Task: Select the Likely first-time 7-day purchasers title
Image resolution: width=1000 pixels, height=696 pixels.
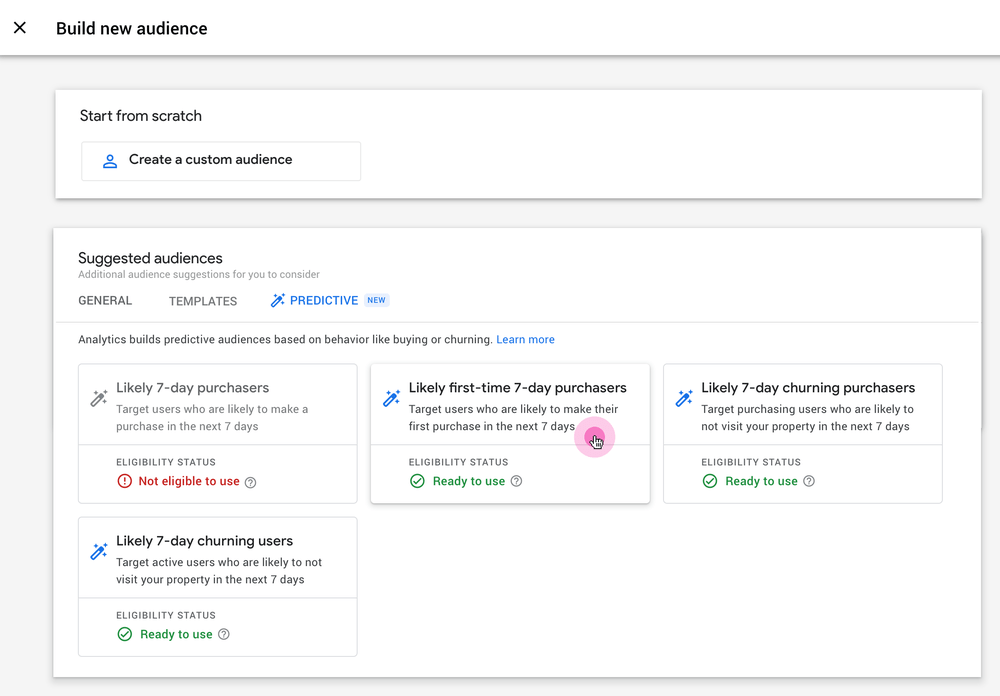Action: point(517,388)
